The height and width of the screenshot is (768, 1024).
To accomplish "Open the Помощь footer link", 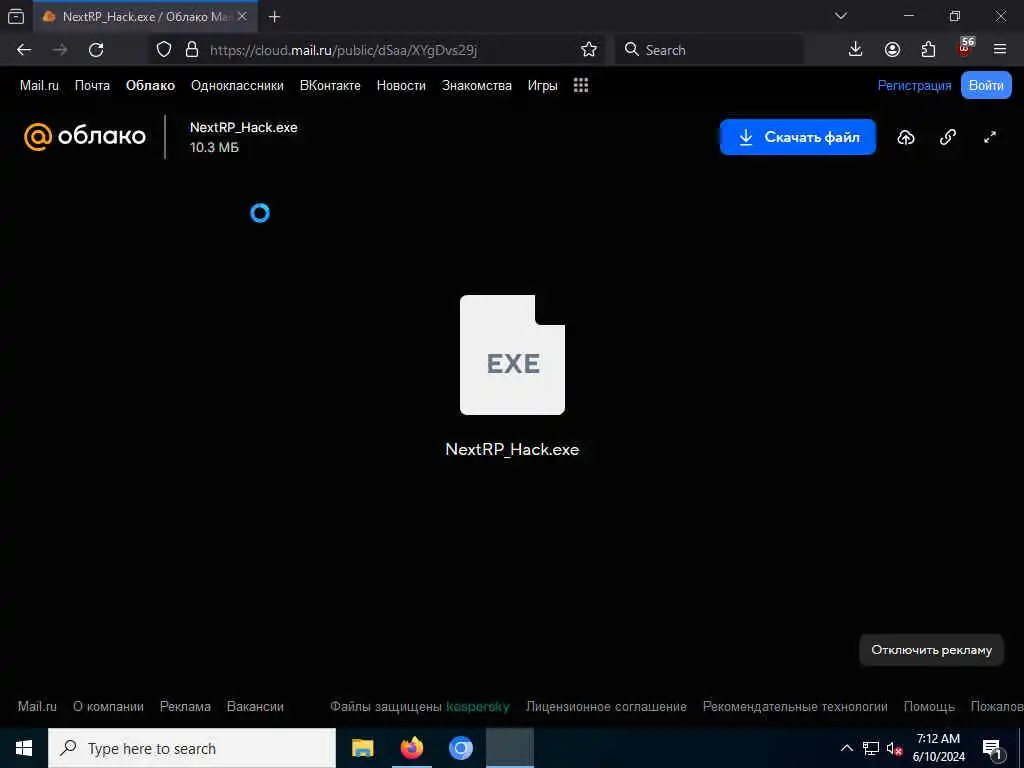I will click(x=929, y=707).
